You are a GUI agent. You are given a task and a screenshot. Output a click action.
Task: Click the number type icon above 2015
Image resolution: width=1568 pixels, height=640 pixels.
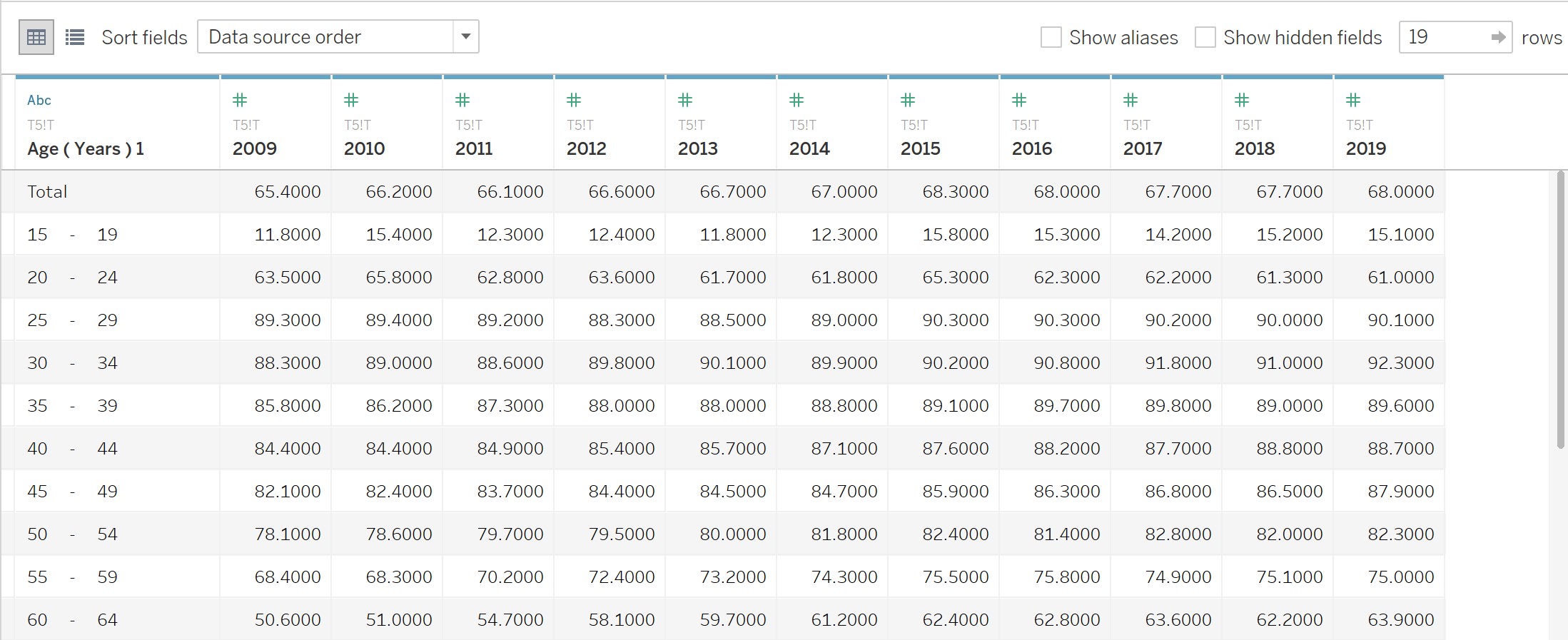point(909,100)
